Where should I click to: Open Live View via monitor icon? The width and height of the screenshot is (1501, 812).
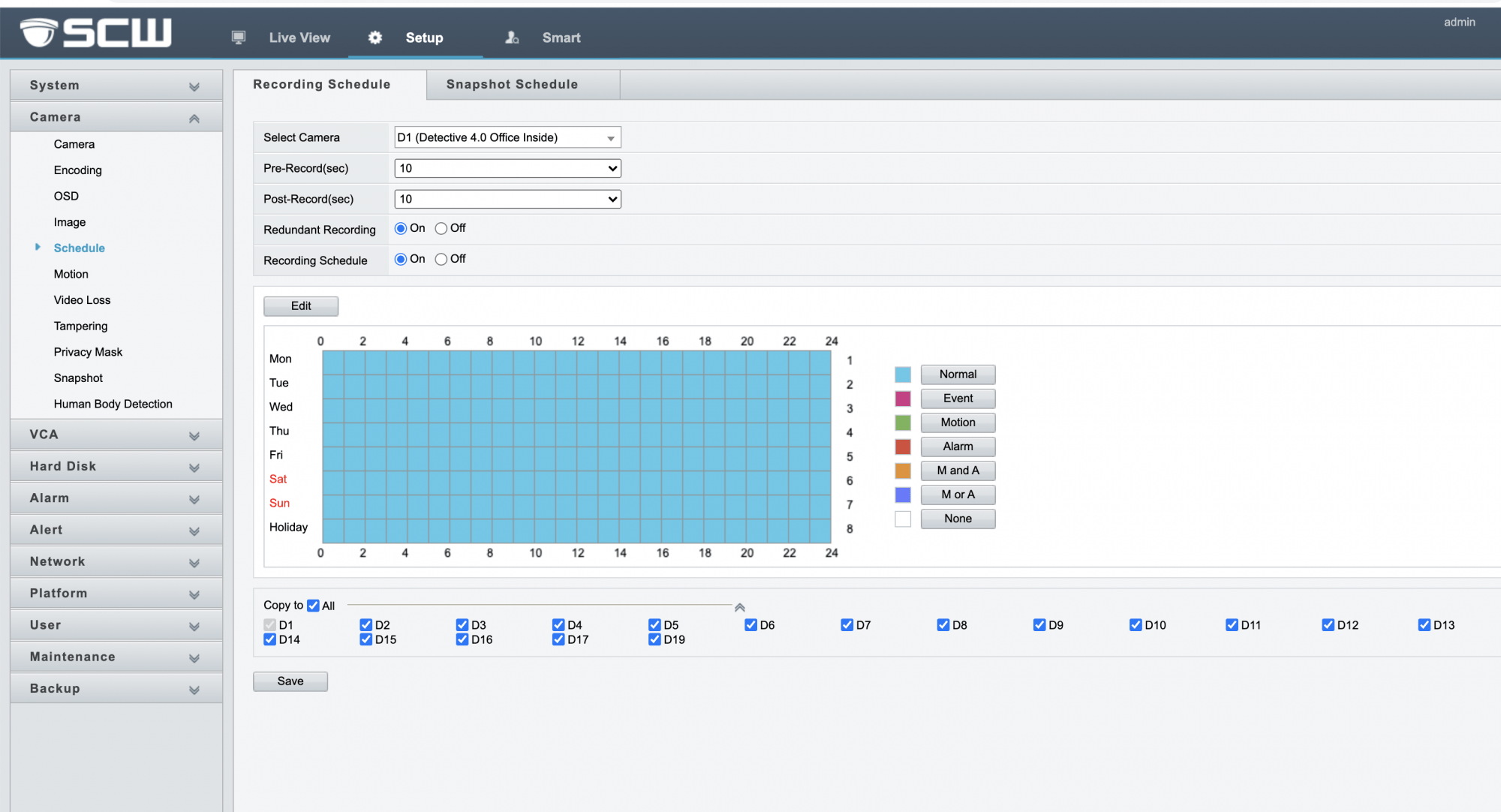[x=239, y=36]
